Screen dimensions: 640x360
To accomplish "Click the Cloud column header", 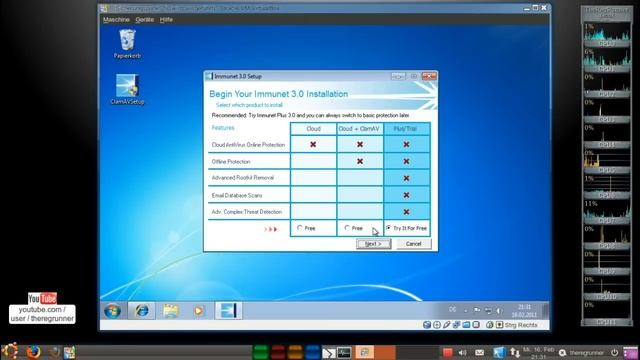I will click(313, 129).
